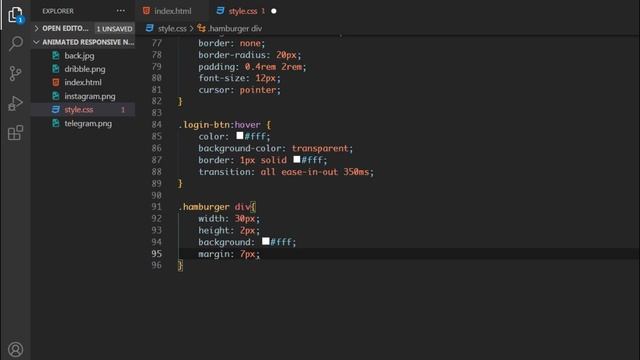Click the '0.4rem' padding value on line 79
Viewport: 640px width, 360px height.
click(260, 67)
